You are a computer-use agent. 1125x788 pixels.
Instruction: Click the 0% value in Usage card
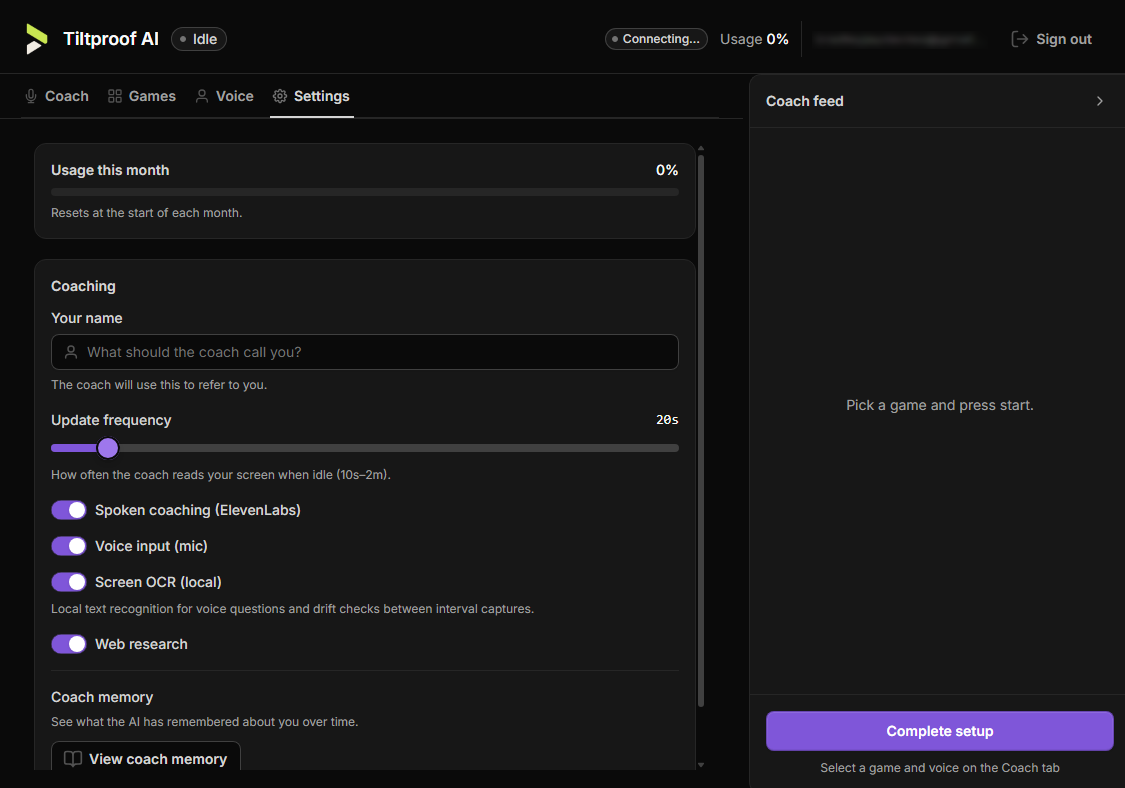667,170
